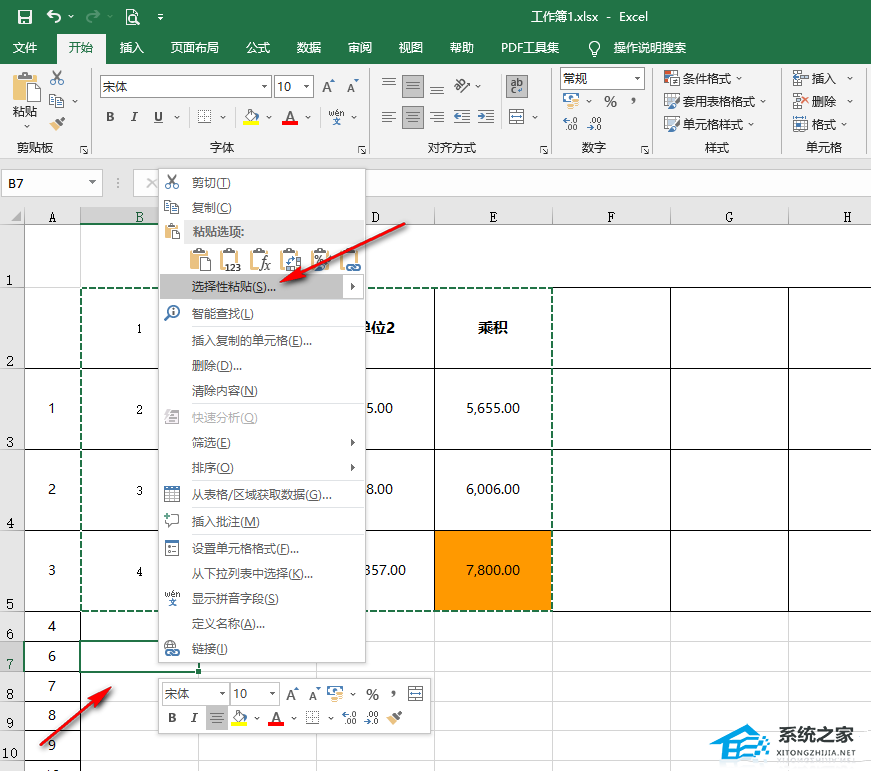Click 条件格式 (Conditional Formatting) button
The height and width of the screenshot is (771, 871).
(705, 78)
